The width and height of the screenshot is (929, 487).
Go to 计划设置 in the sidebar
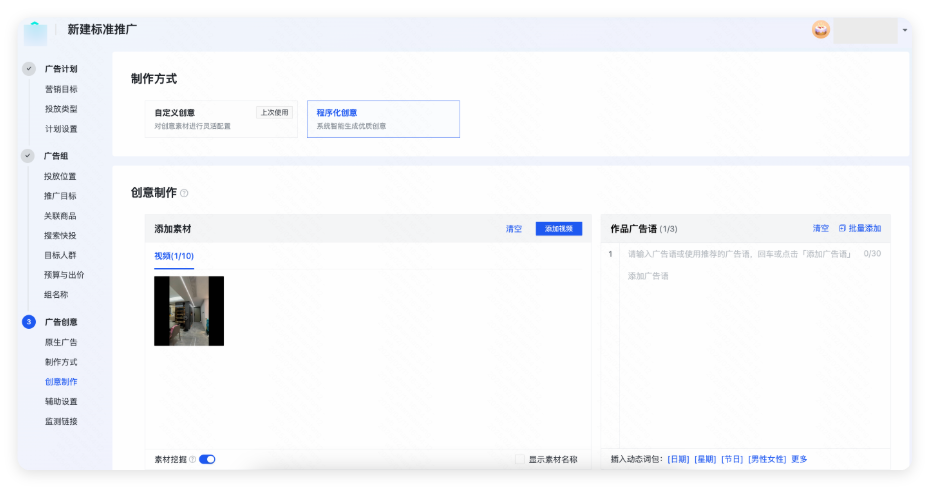tap(61, 129)
